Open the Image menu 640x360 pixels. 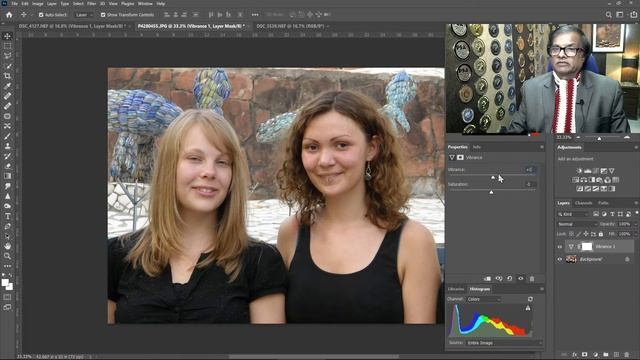[x=38, y=4]
